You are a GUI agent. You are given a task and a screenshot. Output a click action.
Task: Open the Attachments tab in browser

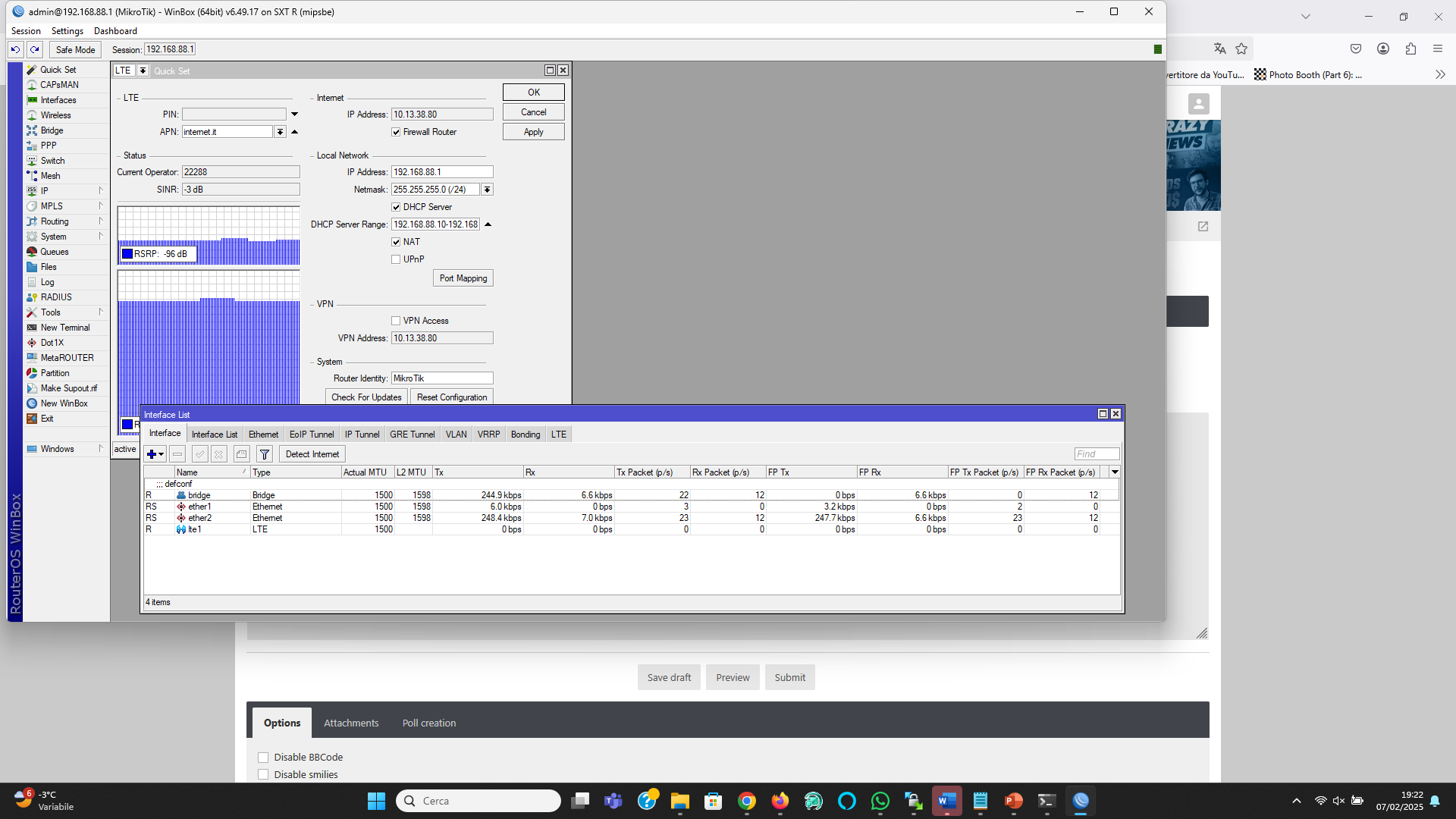point(351,723)
